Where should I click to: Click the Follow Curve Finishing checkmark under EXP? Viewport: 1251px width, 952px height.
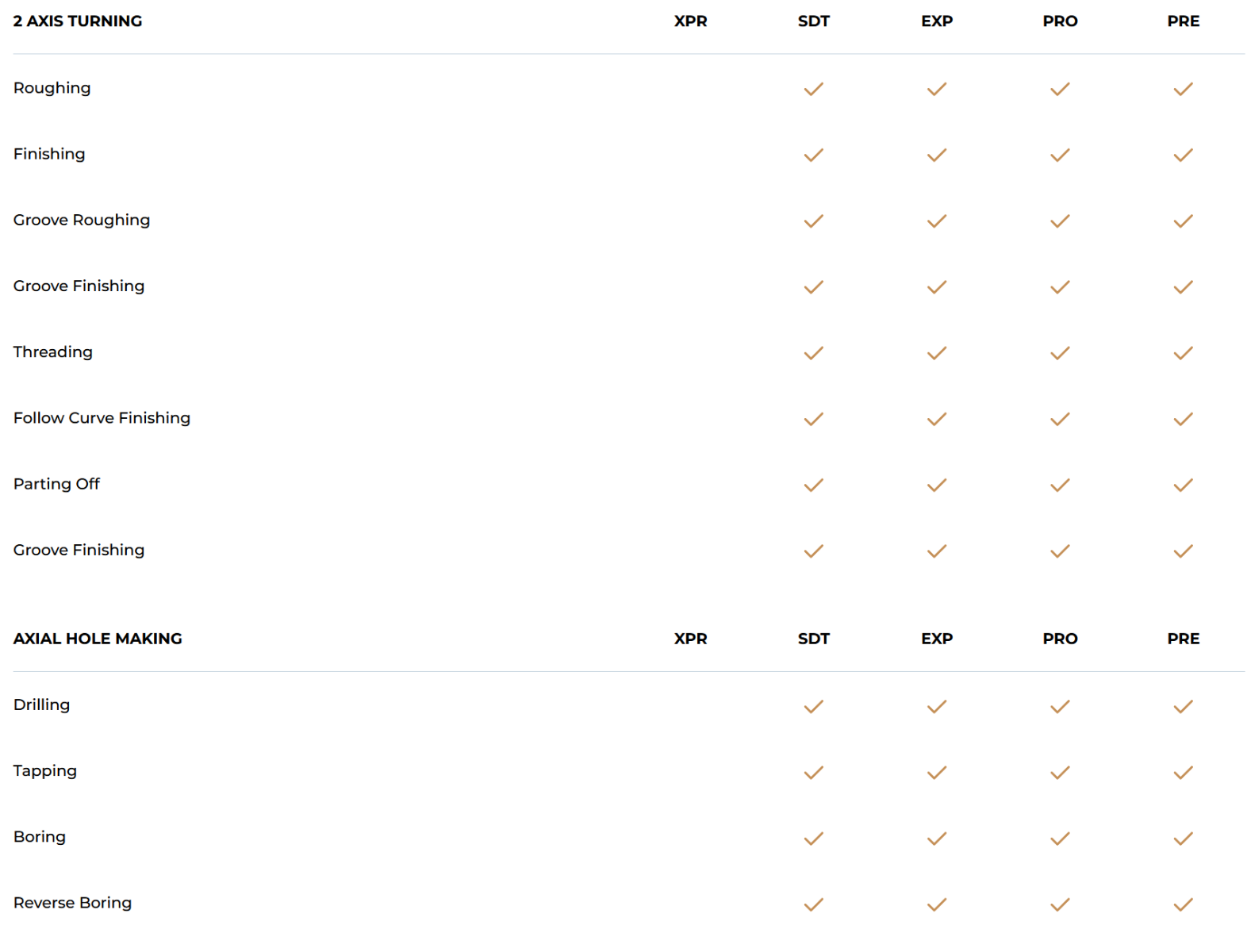click(x=936, y=418)
